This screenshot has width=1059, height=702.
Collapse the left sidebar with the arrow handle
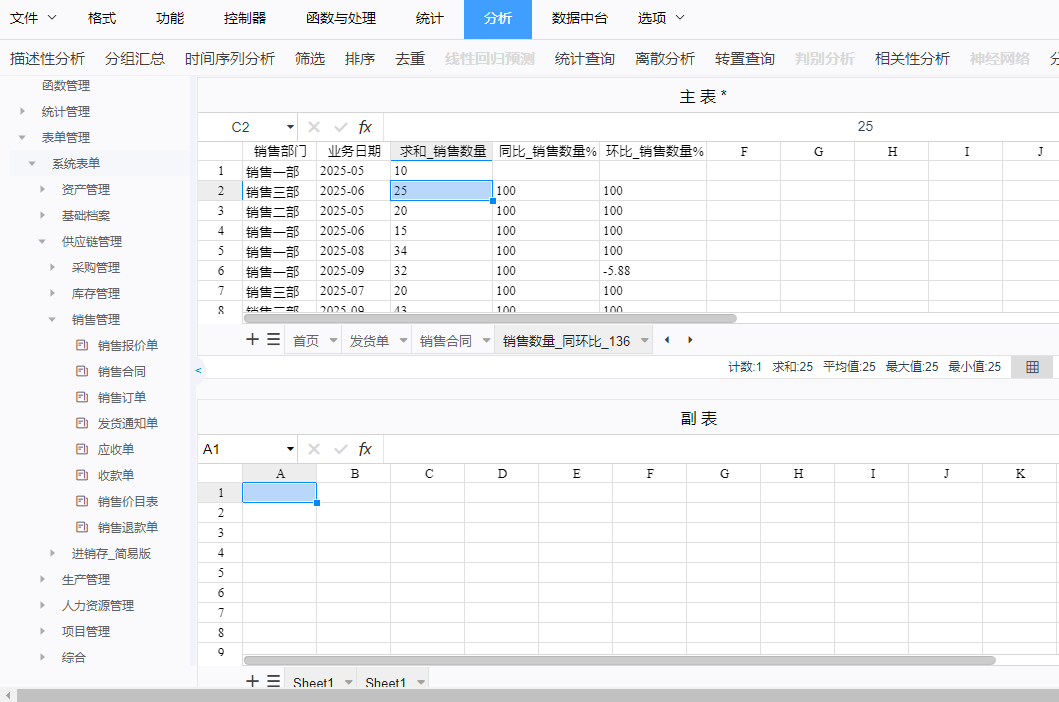198,370
